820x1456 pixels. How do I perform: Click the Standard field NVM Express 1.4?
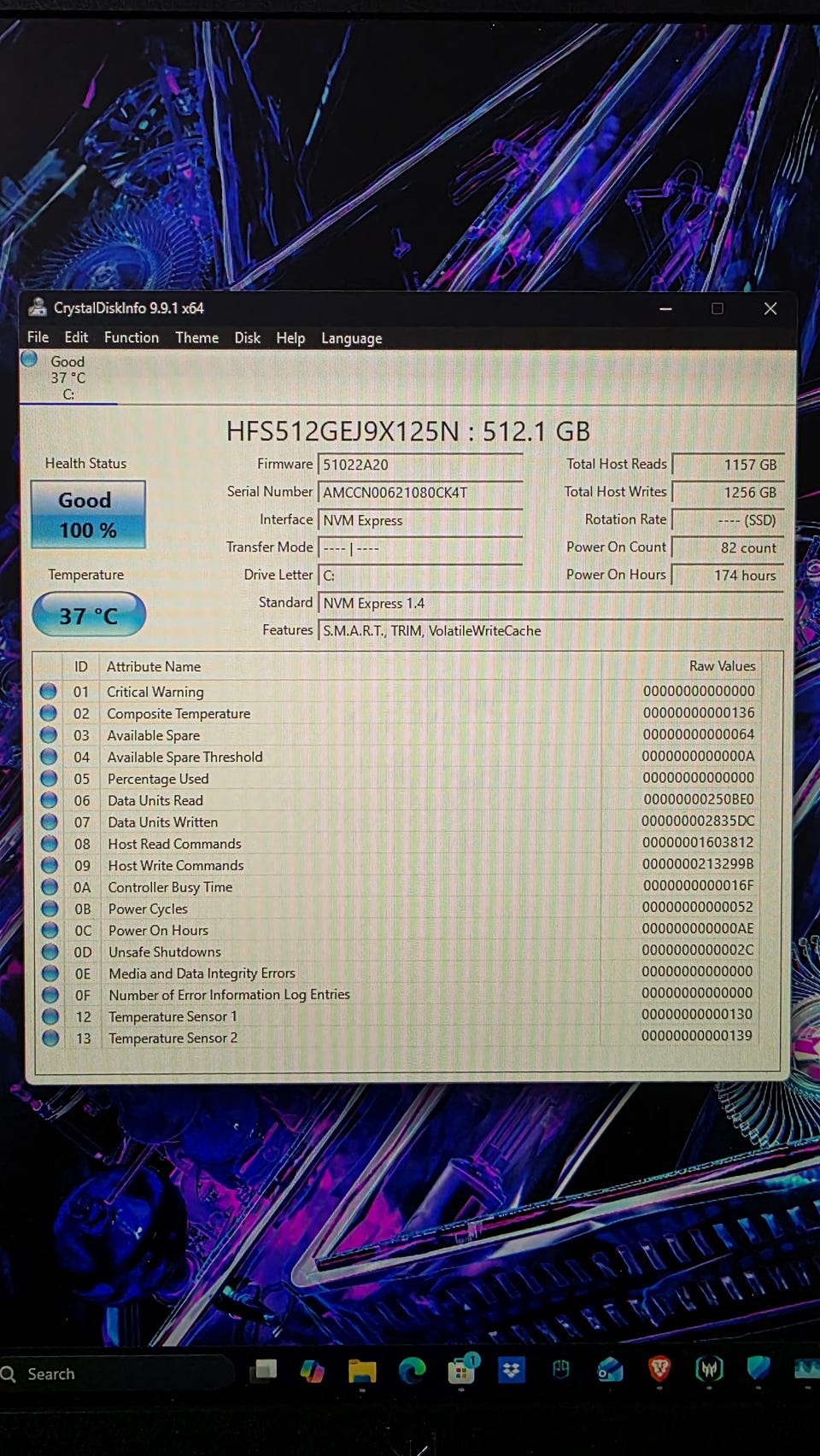tap(551, 603)
